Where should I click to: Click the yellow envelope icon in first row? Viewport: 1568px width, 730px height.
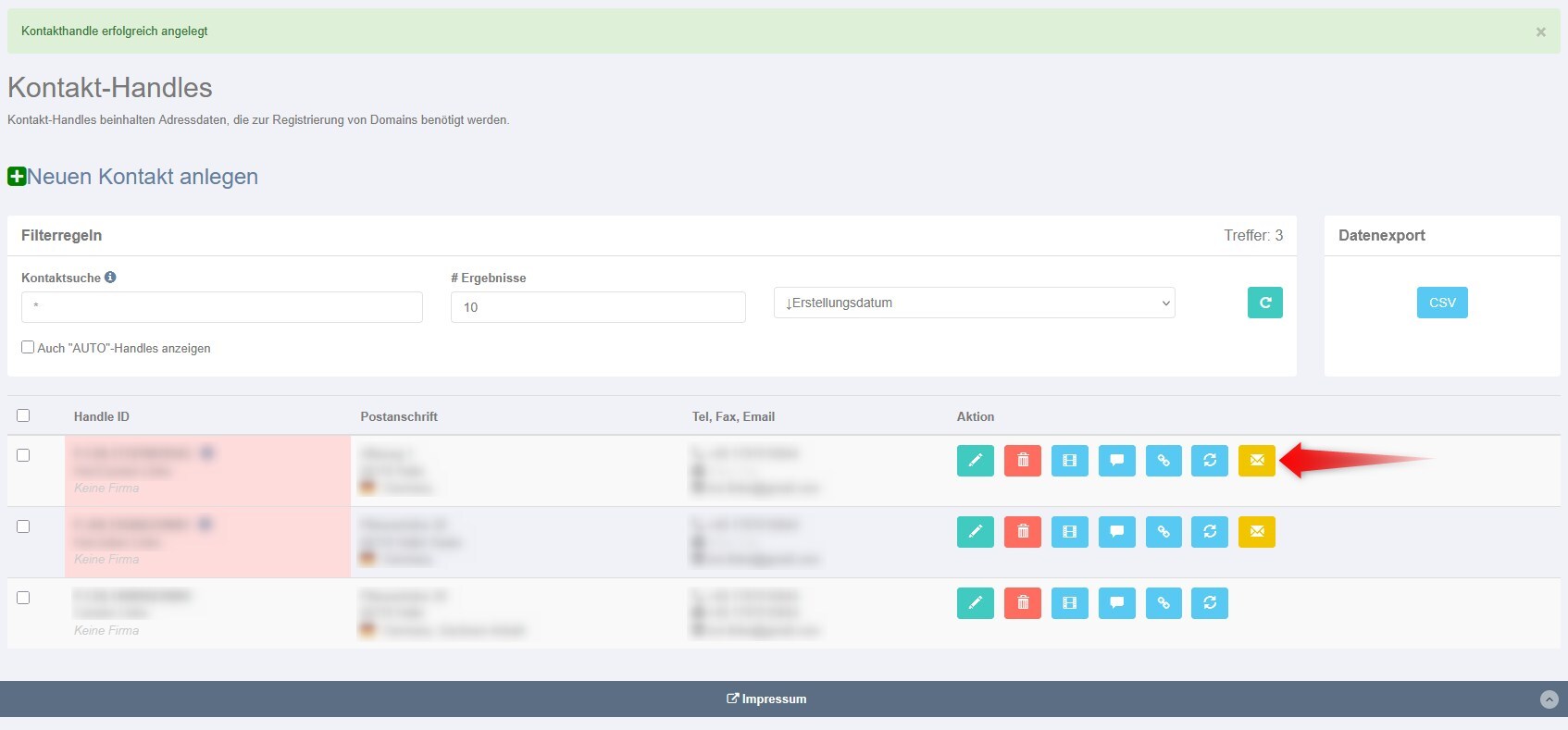point(1256,461)
